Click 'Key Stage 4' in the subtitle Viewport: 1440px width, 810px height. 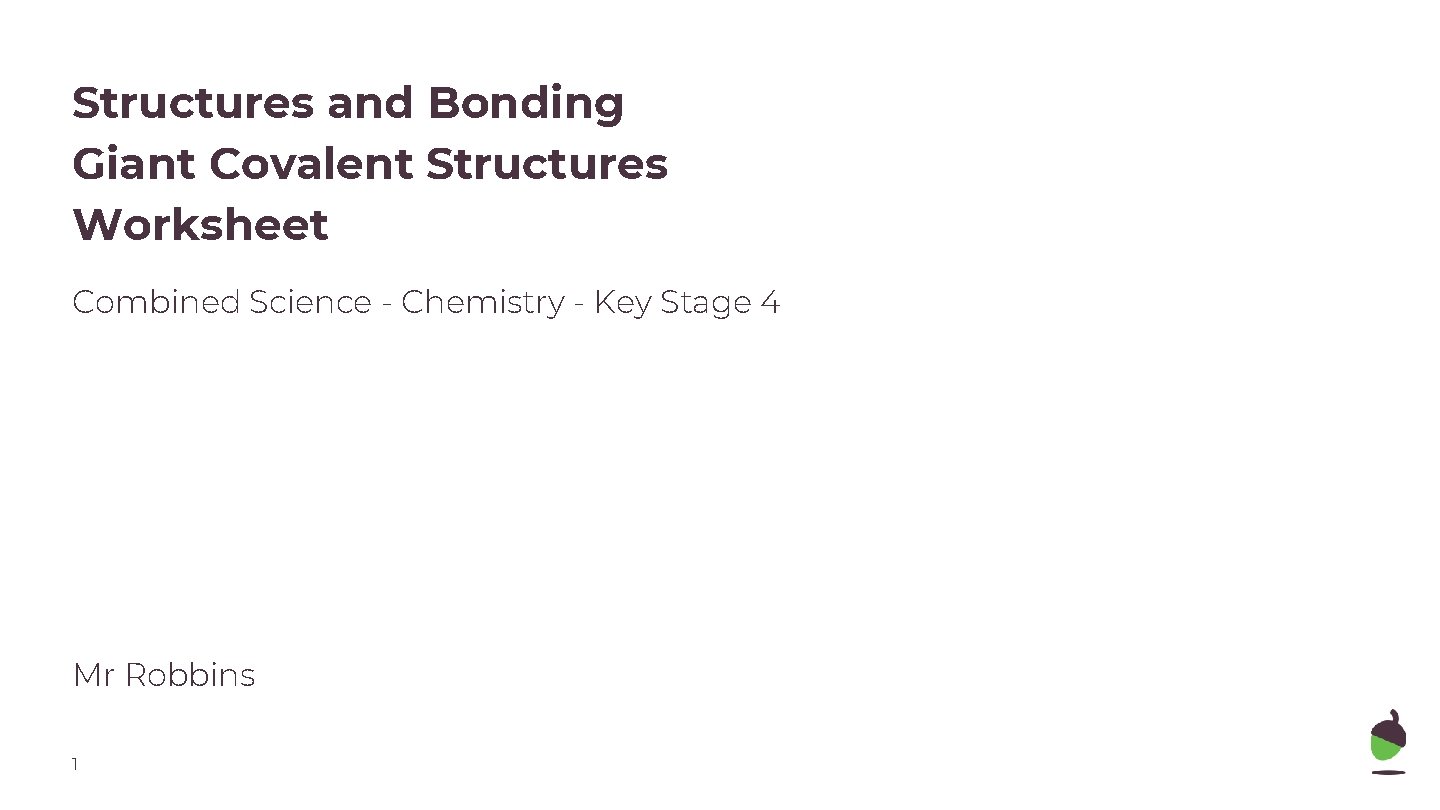[x=686, y=302]
